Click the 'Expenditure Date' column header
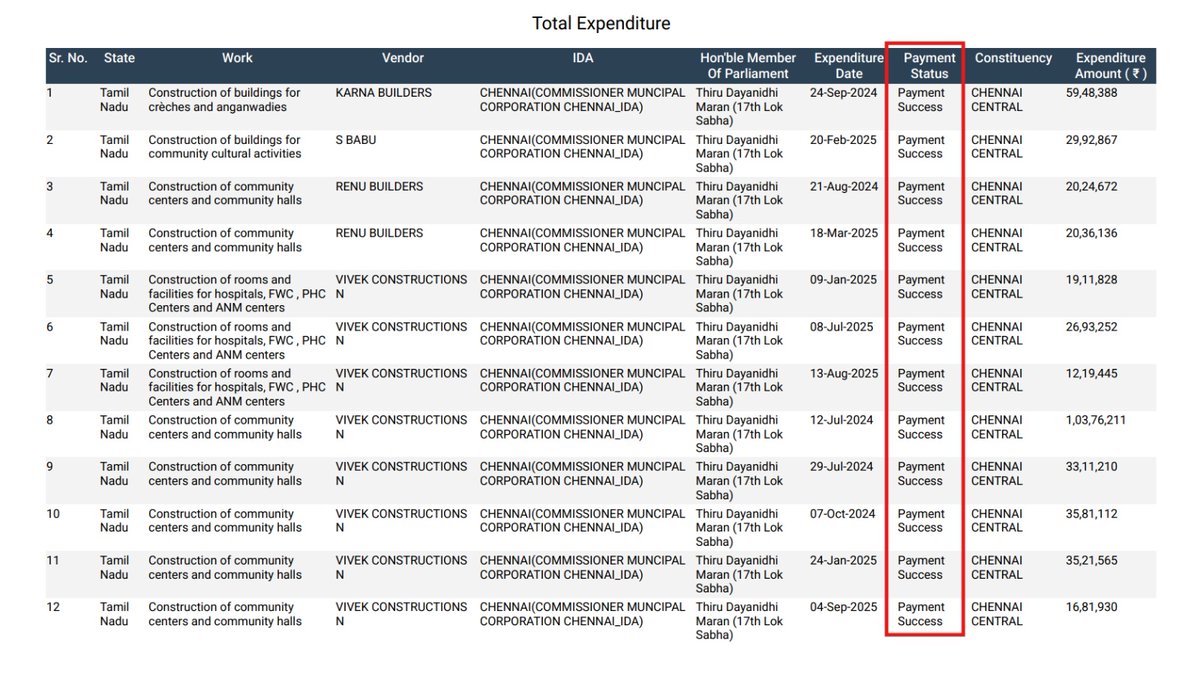Image resolution: width=1200 pixels, height=674 pixels. (x=849, y=65)
